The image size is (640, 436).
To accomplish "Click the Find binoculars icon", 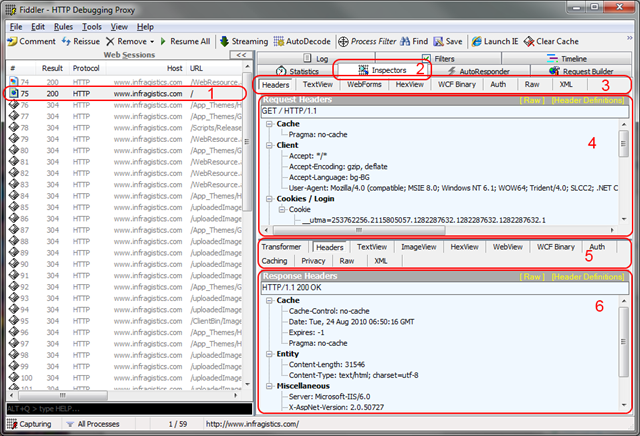I will pos(405,41).
